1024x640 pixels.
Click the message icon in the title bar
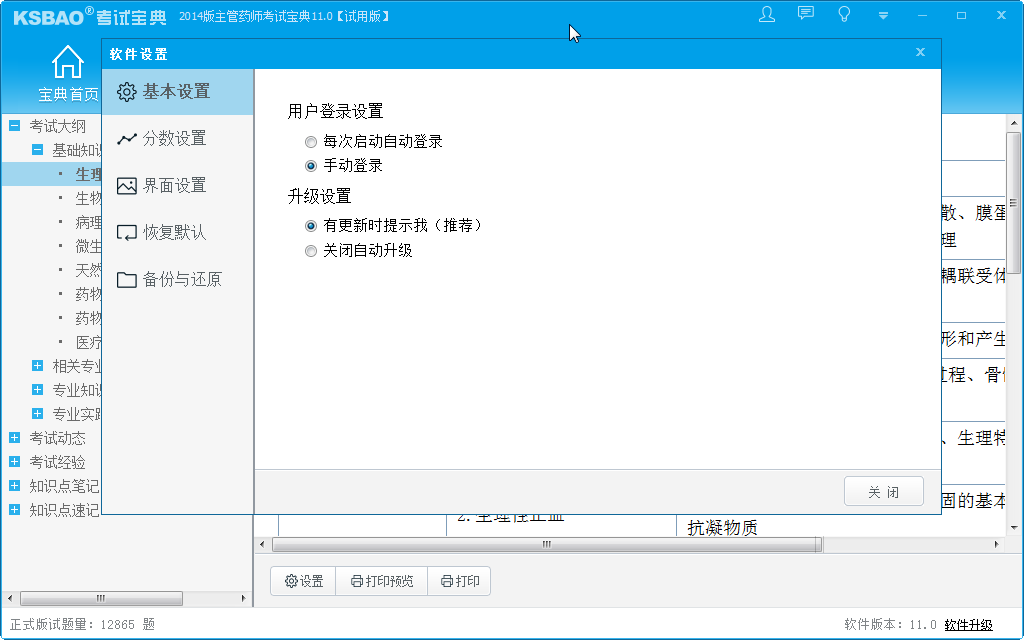[805, 14]
